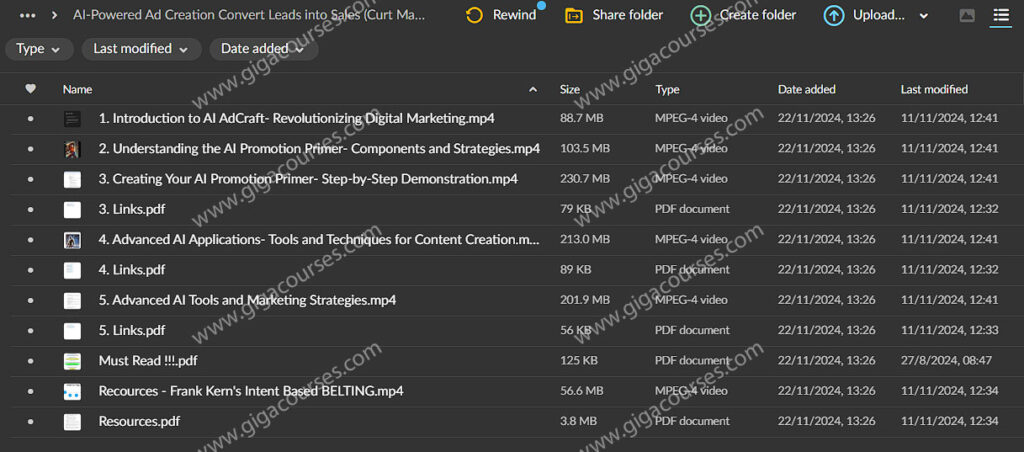Select 2. Understanding the AI Promotion Primer file
The image size is (1024, 452).
[319, 149]
